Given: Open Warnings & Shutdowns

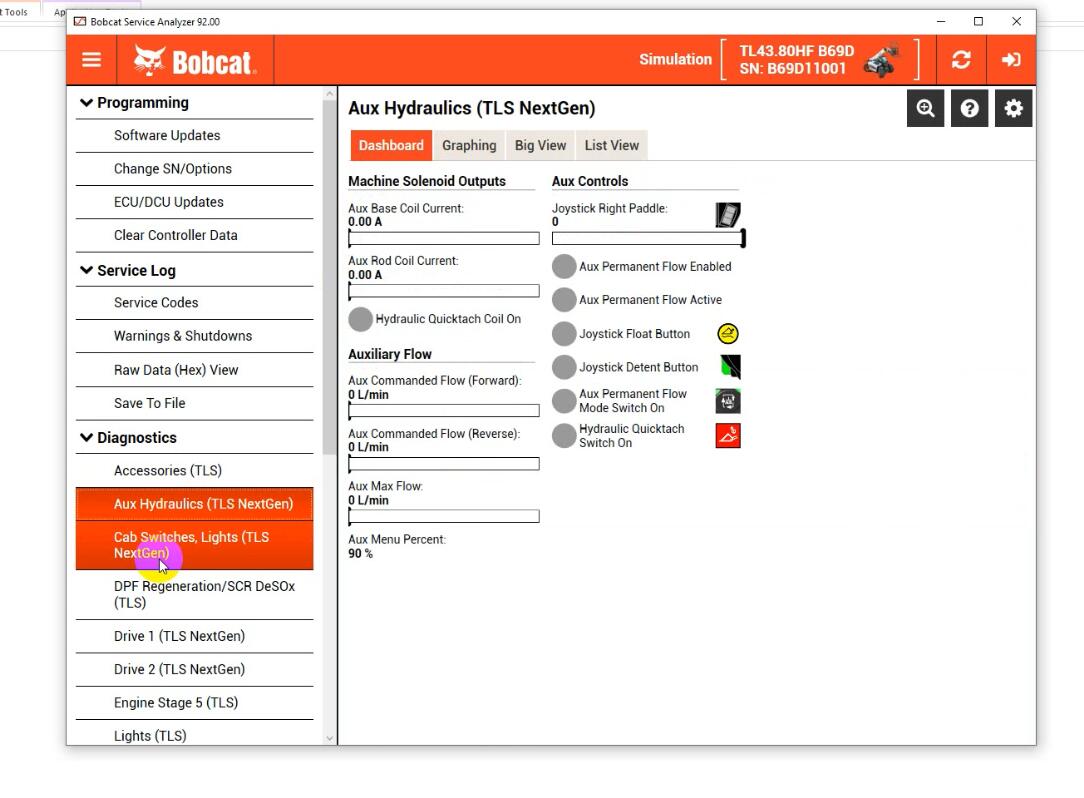Looking at the screenshot, I should click(194, 336).
